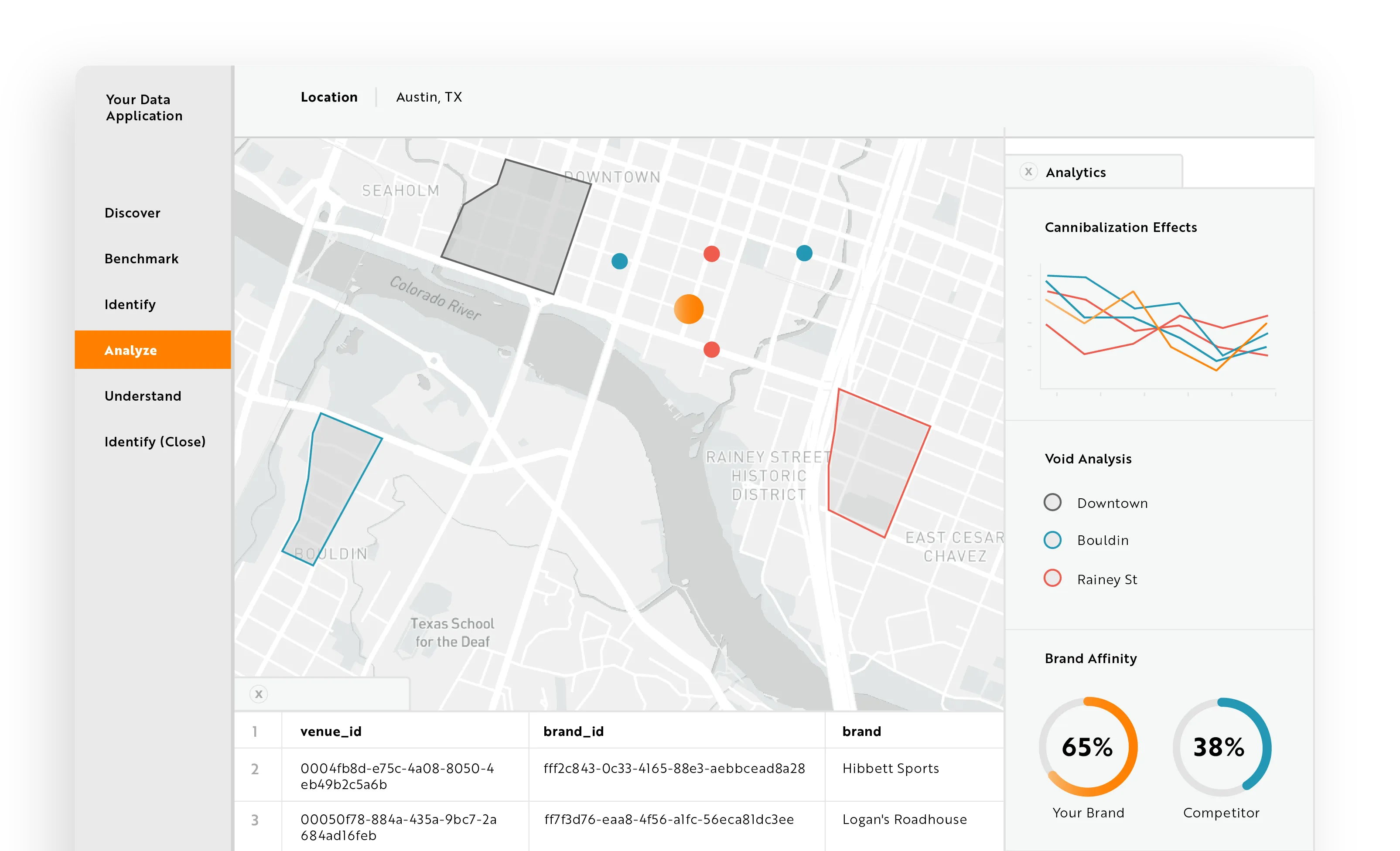
Task: Select the blue dot on the right side of Downtown
Action: coord(804,253)
